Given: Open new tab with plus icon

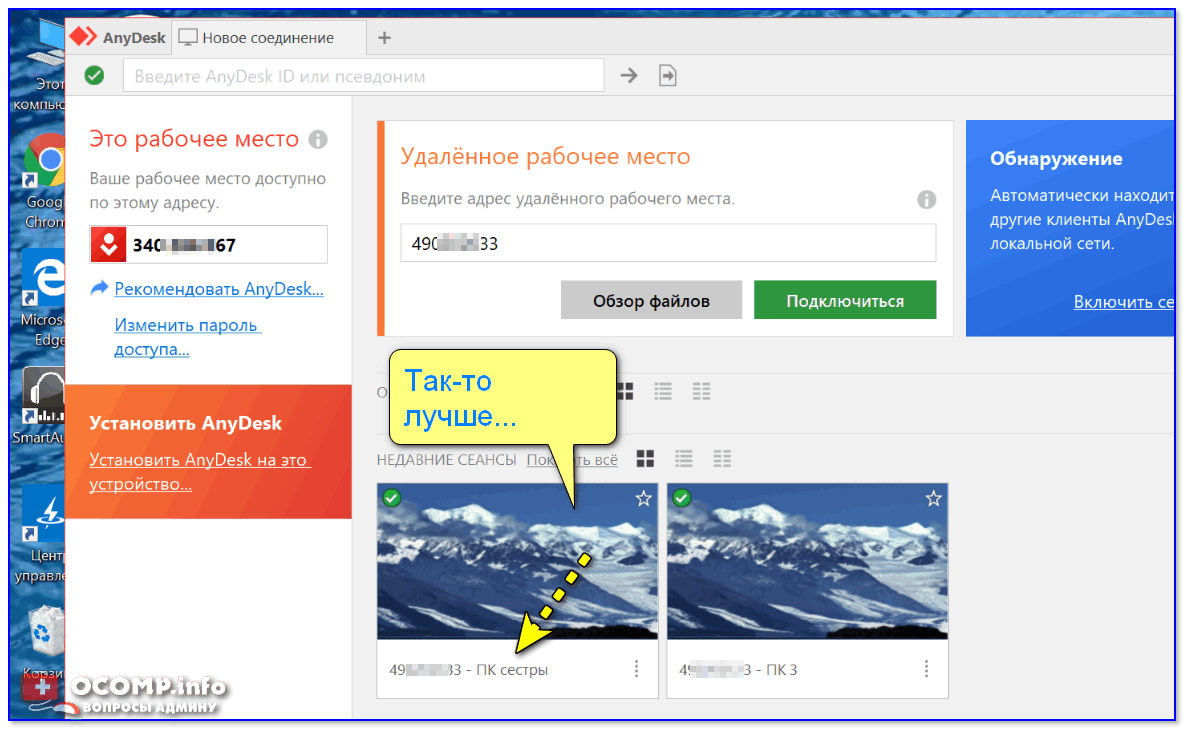Looking at the screenshot, I should pyautogui.click(x=384, y=38).
